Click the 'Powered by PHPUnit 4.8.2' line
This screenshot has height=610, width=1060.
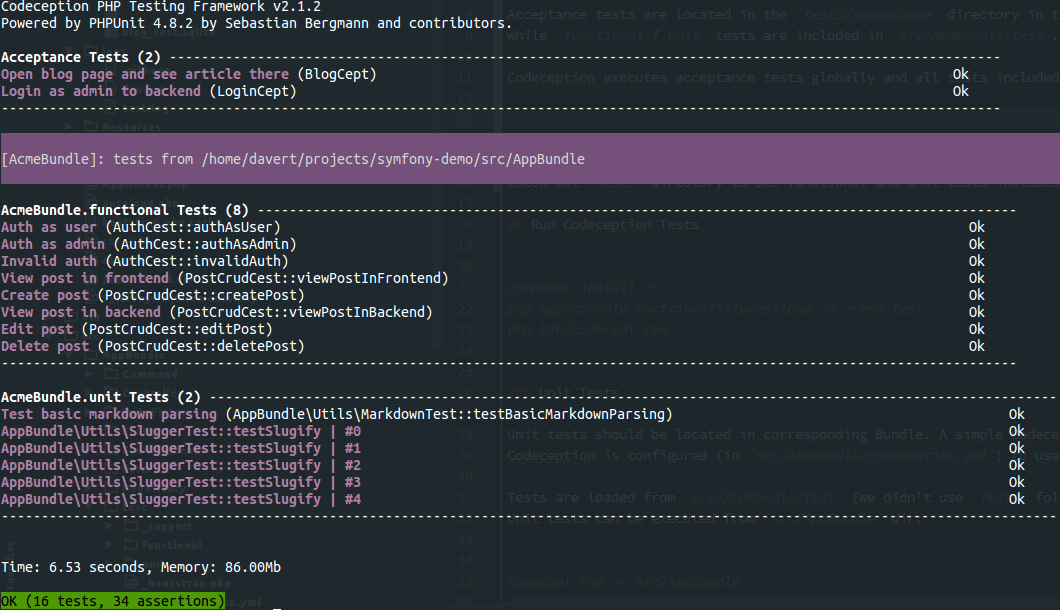(x=256, y=24)
